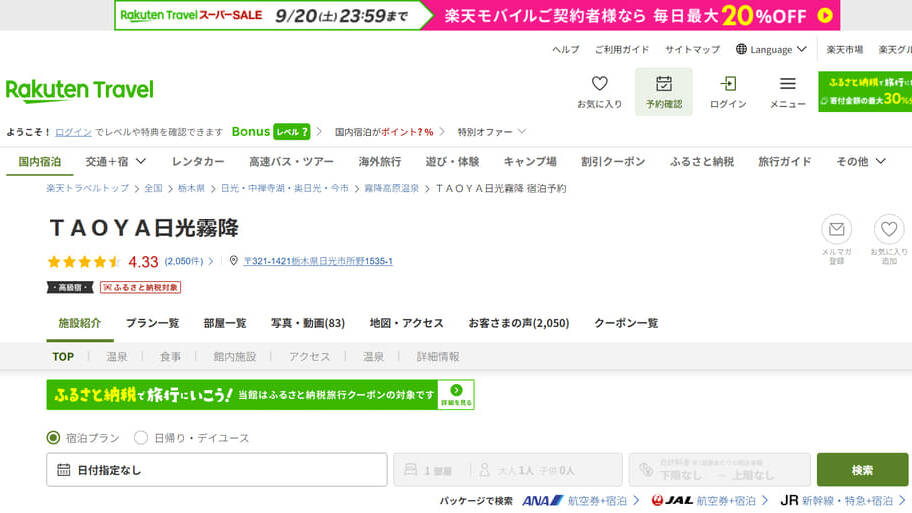Click the ふるさと納税対象 tag
Screen dimensions: 912x513
[140, 287]
